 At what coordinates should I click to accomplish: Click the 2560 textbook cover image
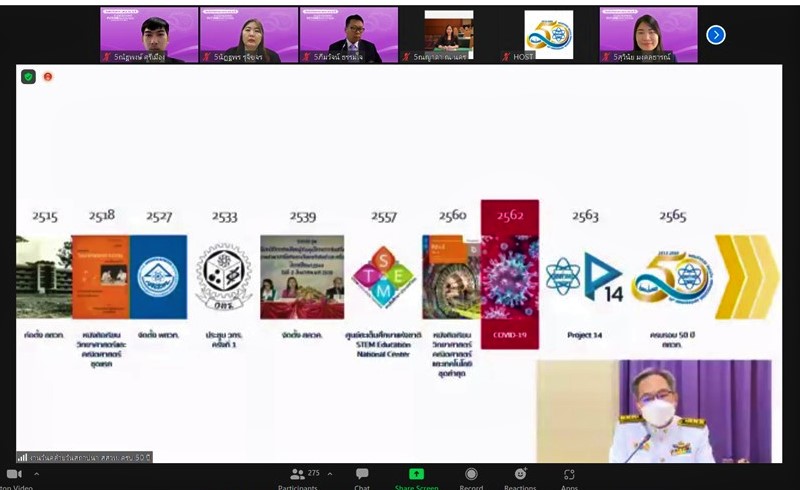point(452,277)
